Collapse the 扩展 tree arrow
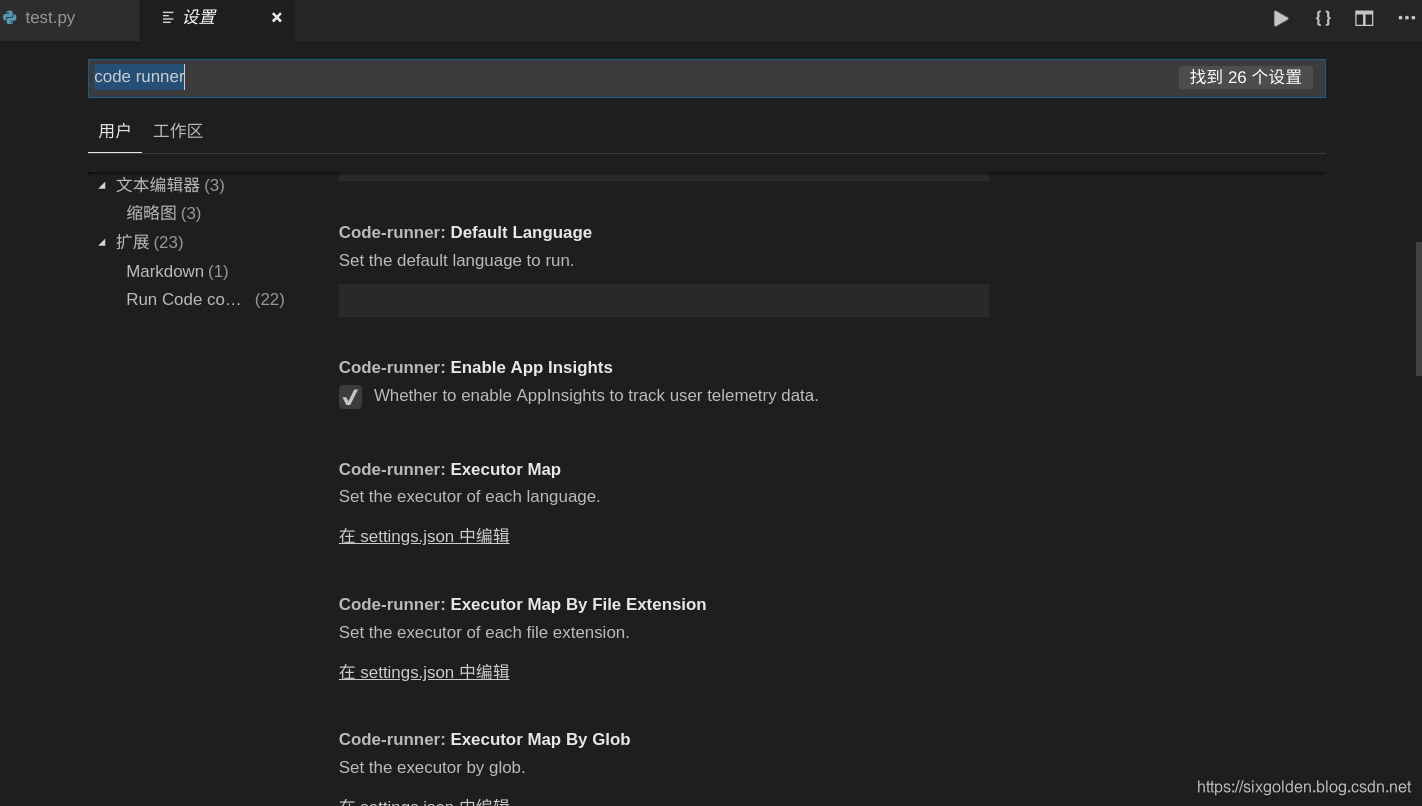Screen dimensions: 1422x806 [102, 242]
